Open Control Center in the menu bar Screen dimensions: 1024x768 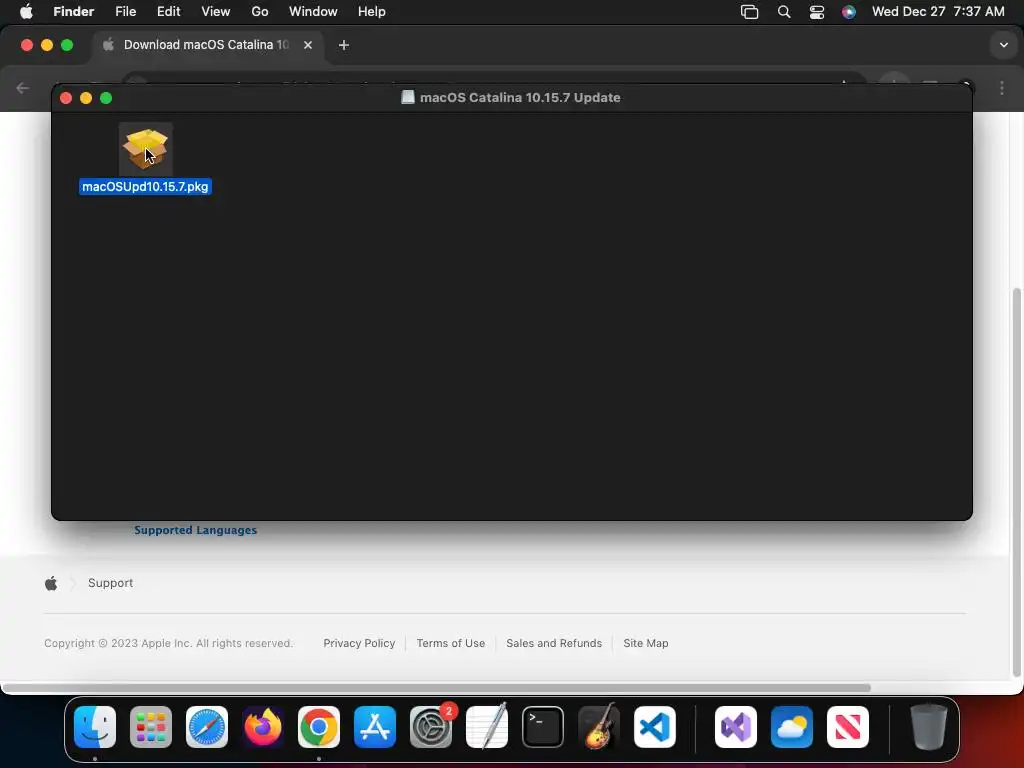coord(816,12)
